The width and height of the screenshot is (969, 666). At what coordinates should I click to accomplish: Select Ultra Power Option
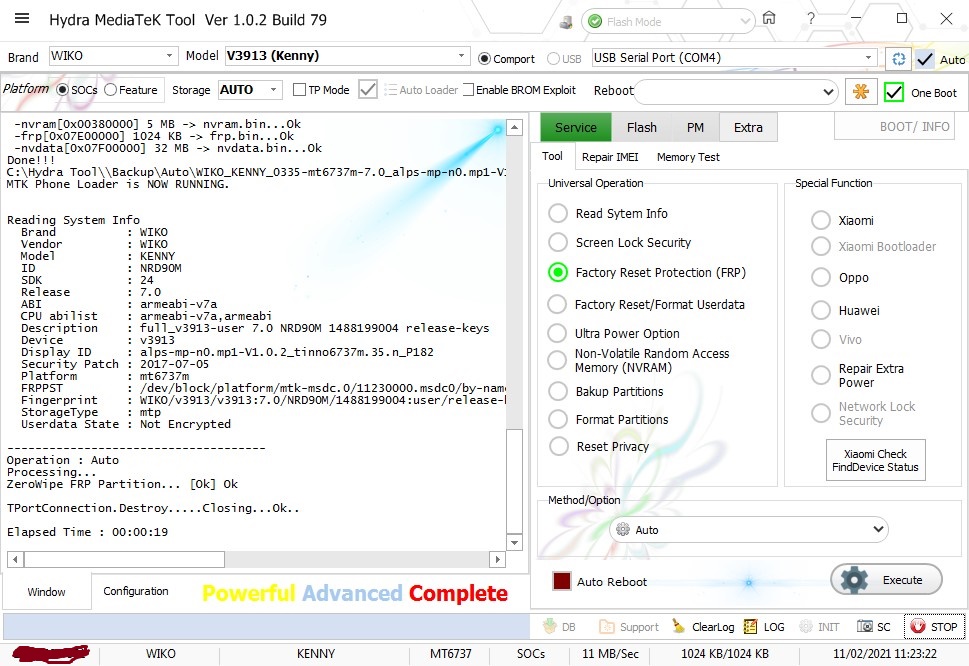pyautogui.click(x=557, y=334)
